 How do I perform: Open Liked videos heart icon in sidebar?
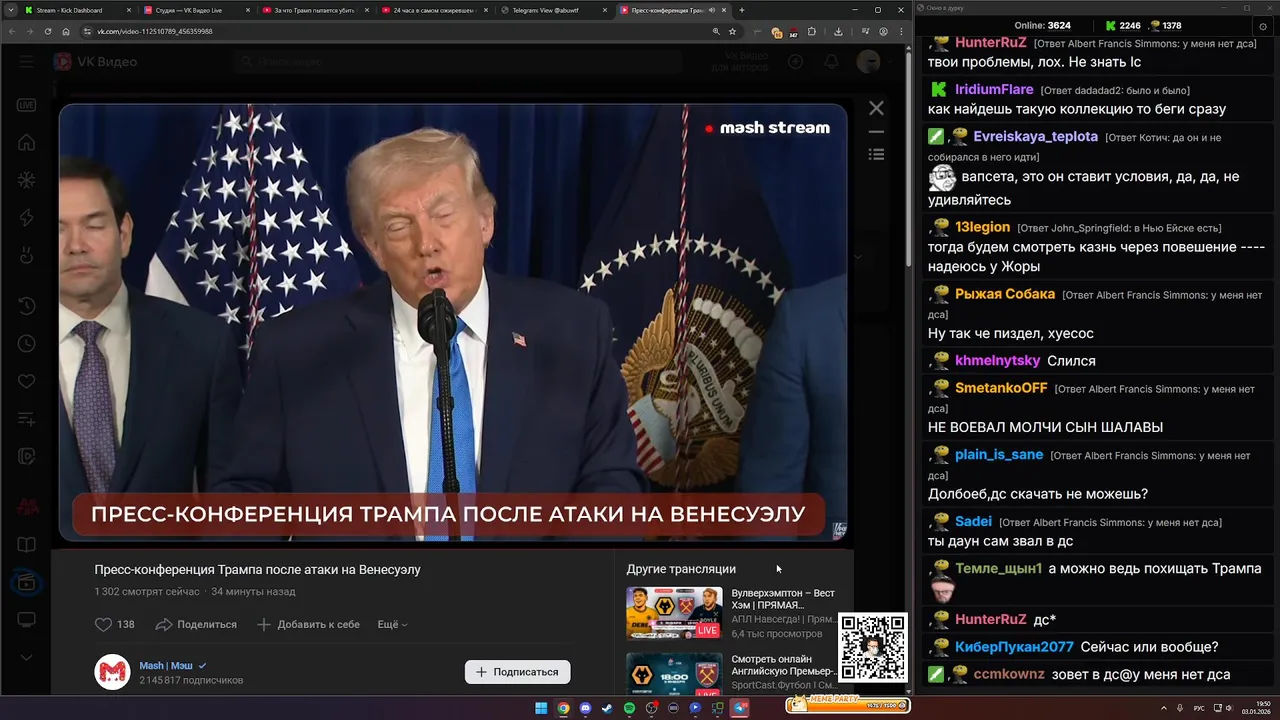click(x=26, y=382)
